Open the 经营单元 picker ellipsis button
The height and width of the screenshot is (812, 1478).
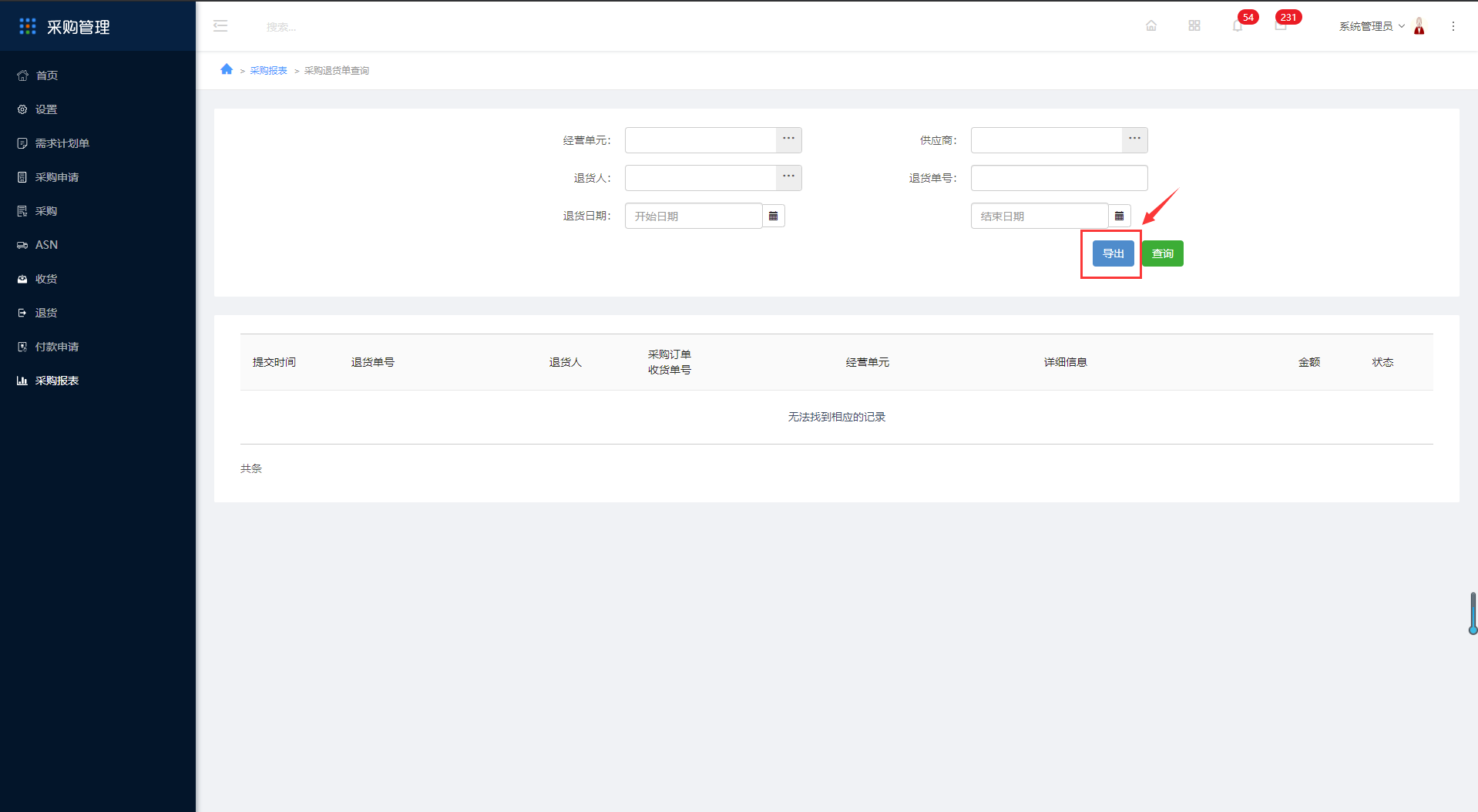[789, 140]
